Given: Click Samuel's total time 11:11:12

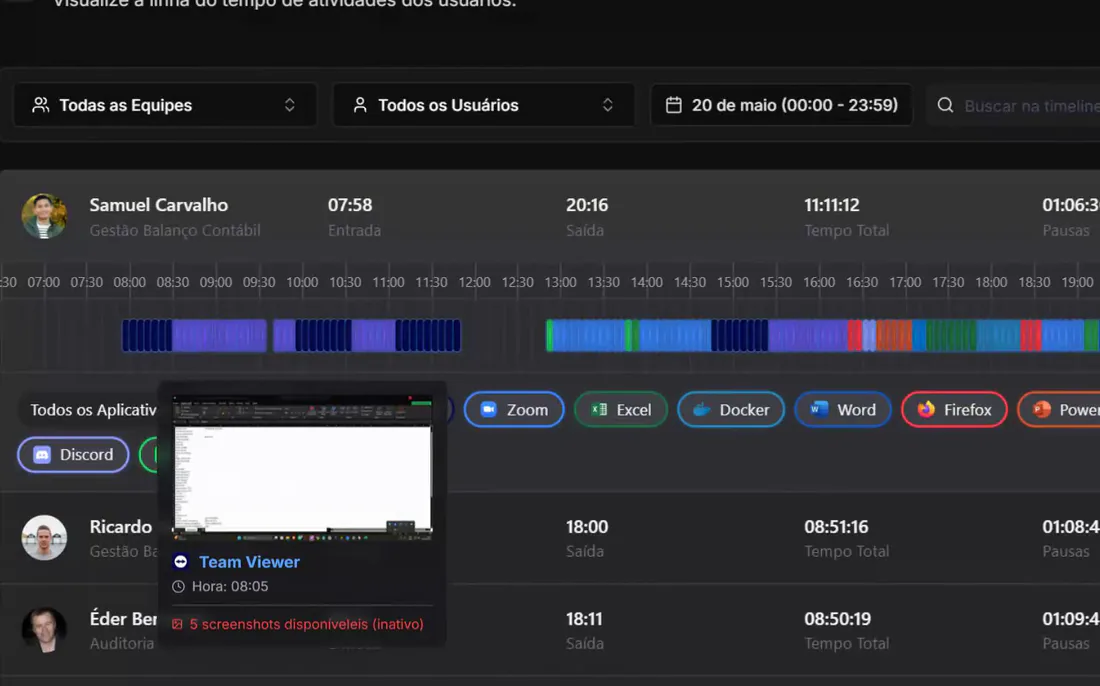Looking at the screenshot, I should tap(832, 206).
